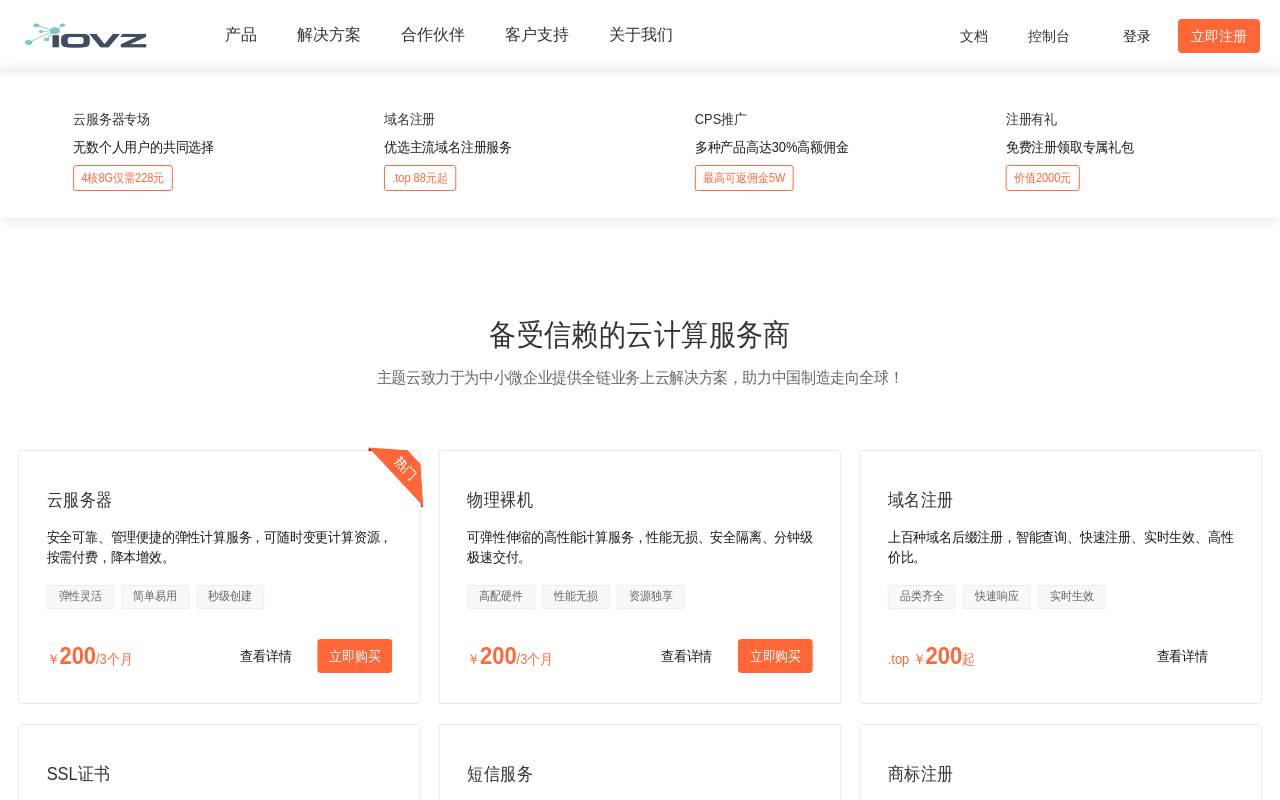This screenshot has height=800, width=1280.
Task: View 查看详情 for 域名注册 card
Action: [1182, 656]
